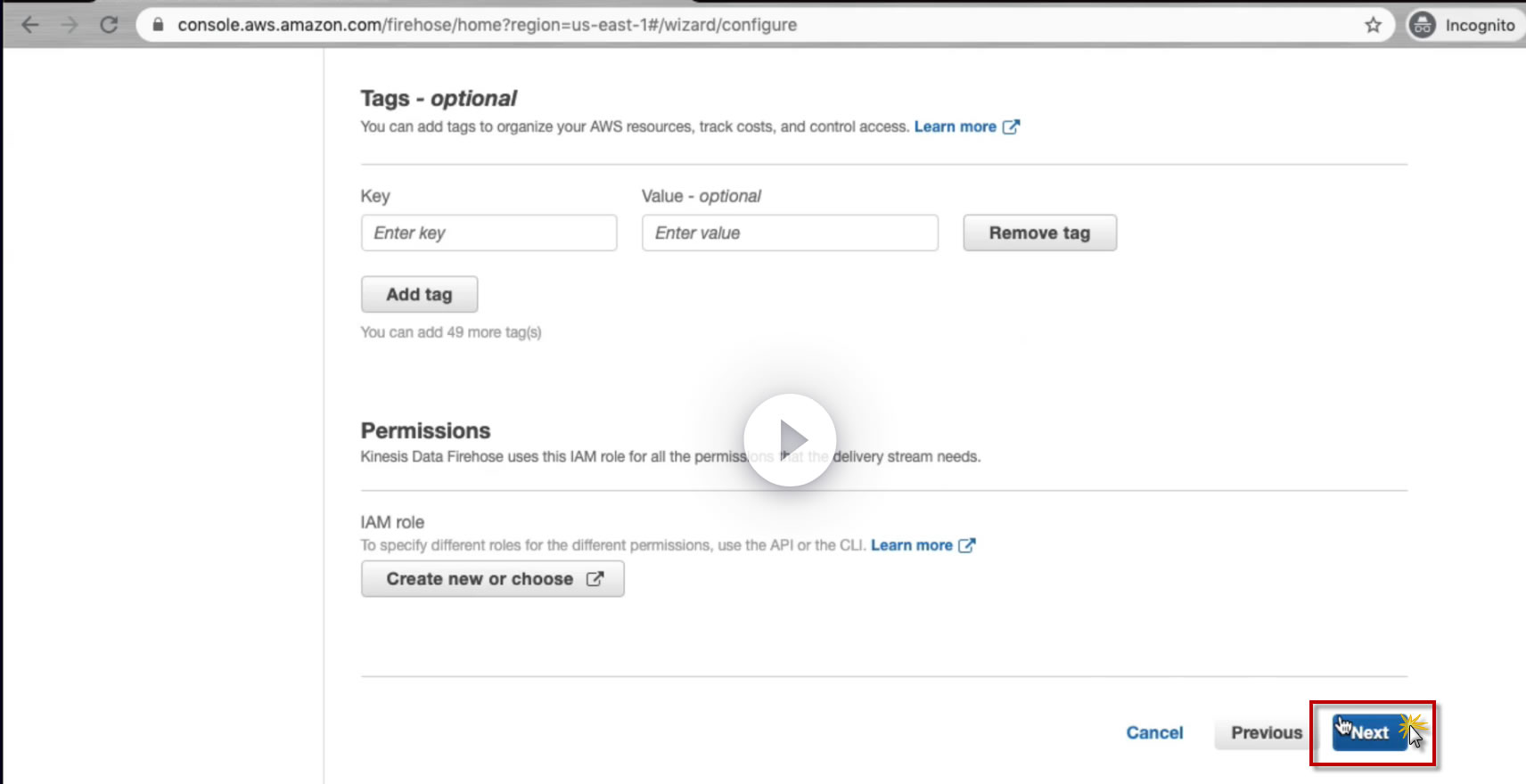Proceed with the Next button
Image resolution: width=1526 pixels, height=784 pixels.
(1370, 733)
